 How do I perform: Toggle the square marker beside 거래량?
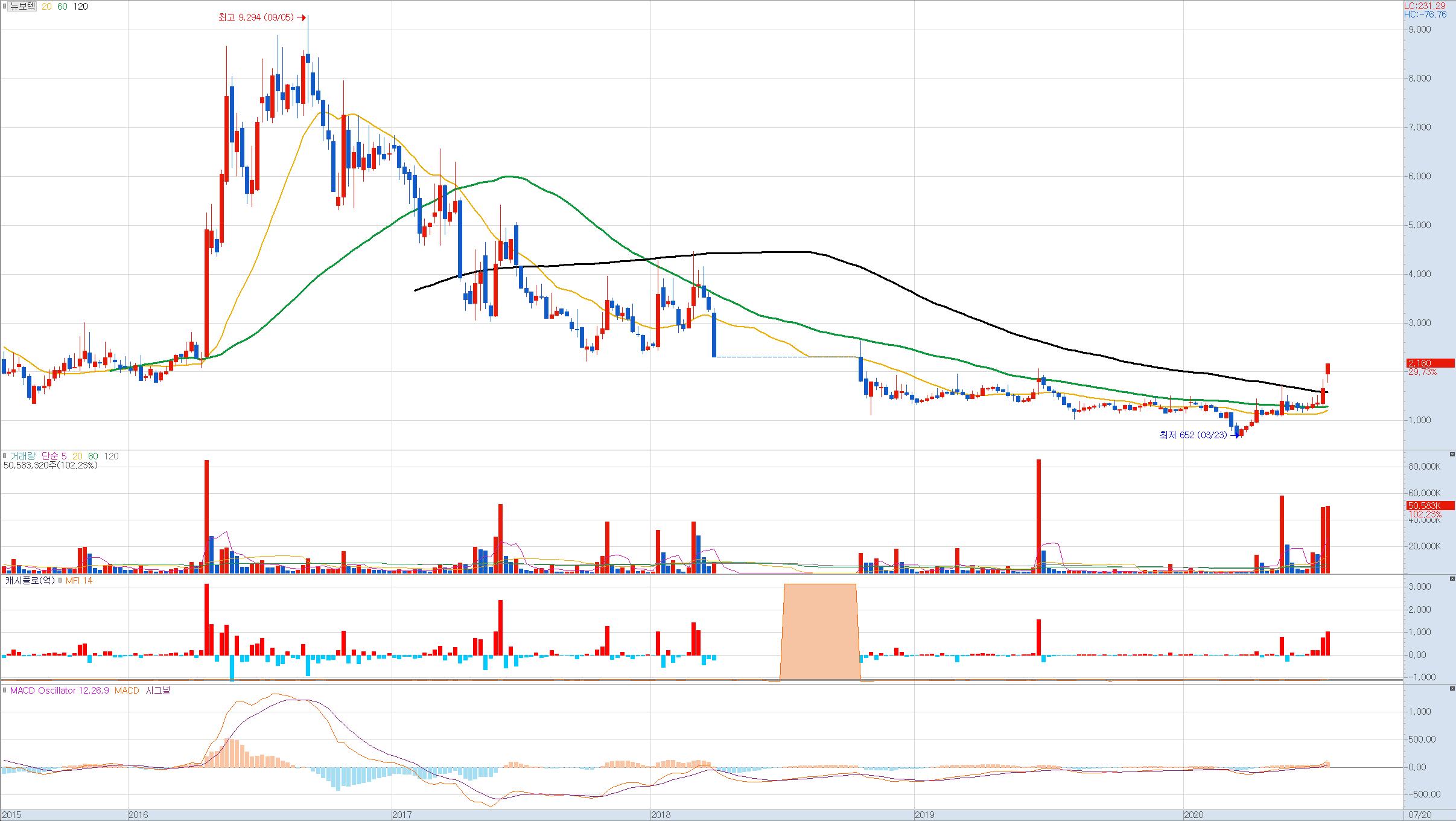click(5, 456)
